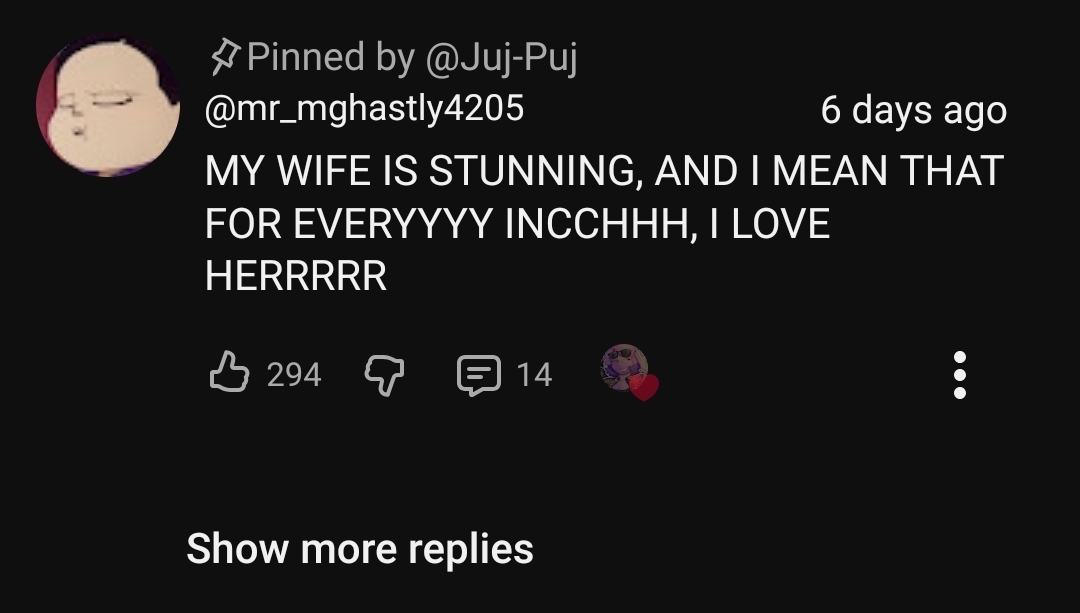Click the pin icon beside Pinned by
1080x613 pixels.
pos(222,58)
